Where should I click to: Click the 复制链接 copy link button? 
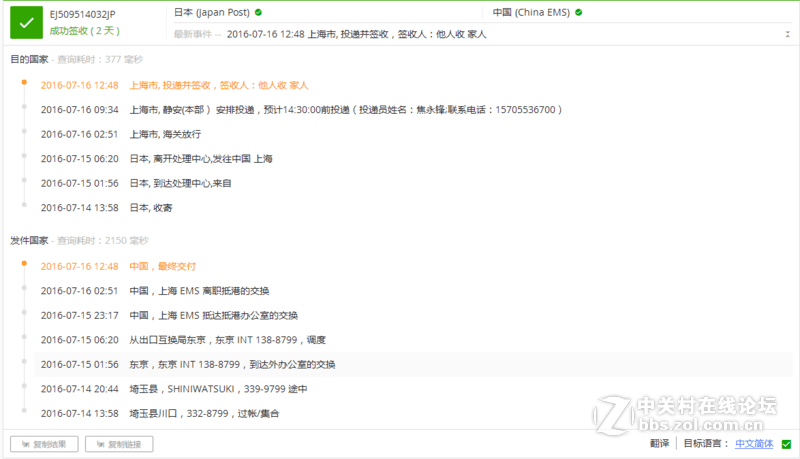[x=119, y=444]
